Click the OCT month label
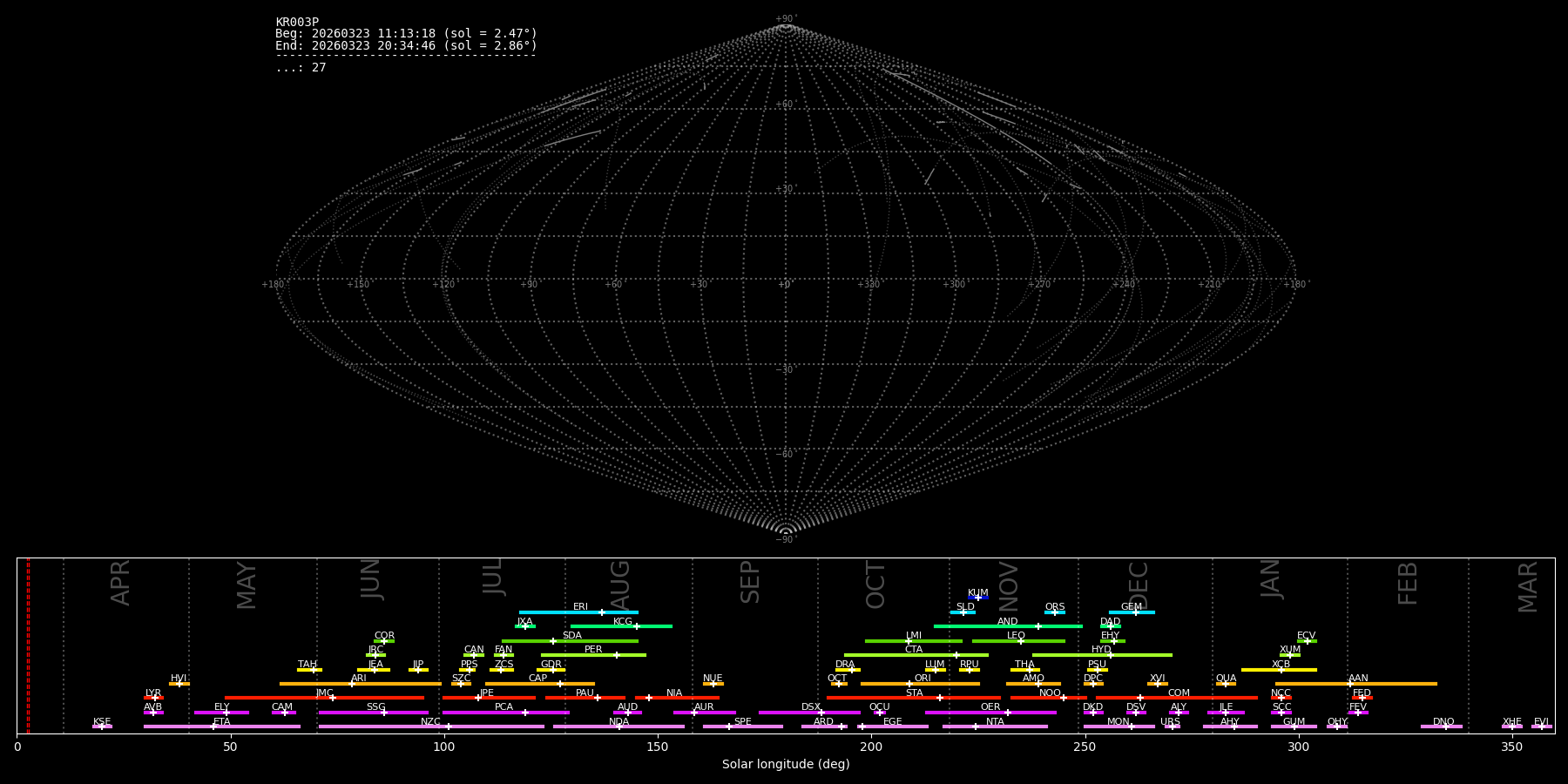1568x784 pixels. point(875,585)
